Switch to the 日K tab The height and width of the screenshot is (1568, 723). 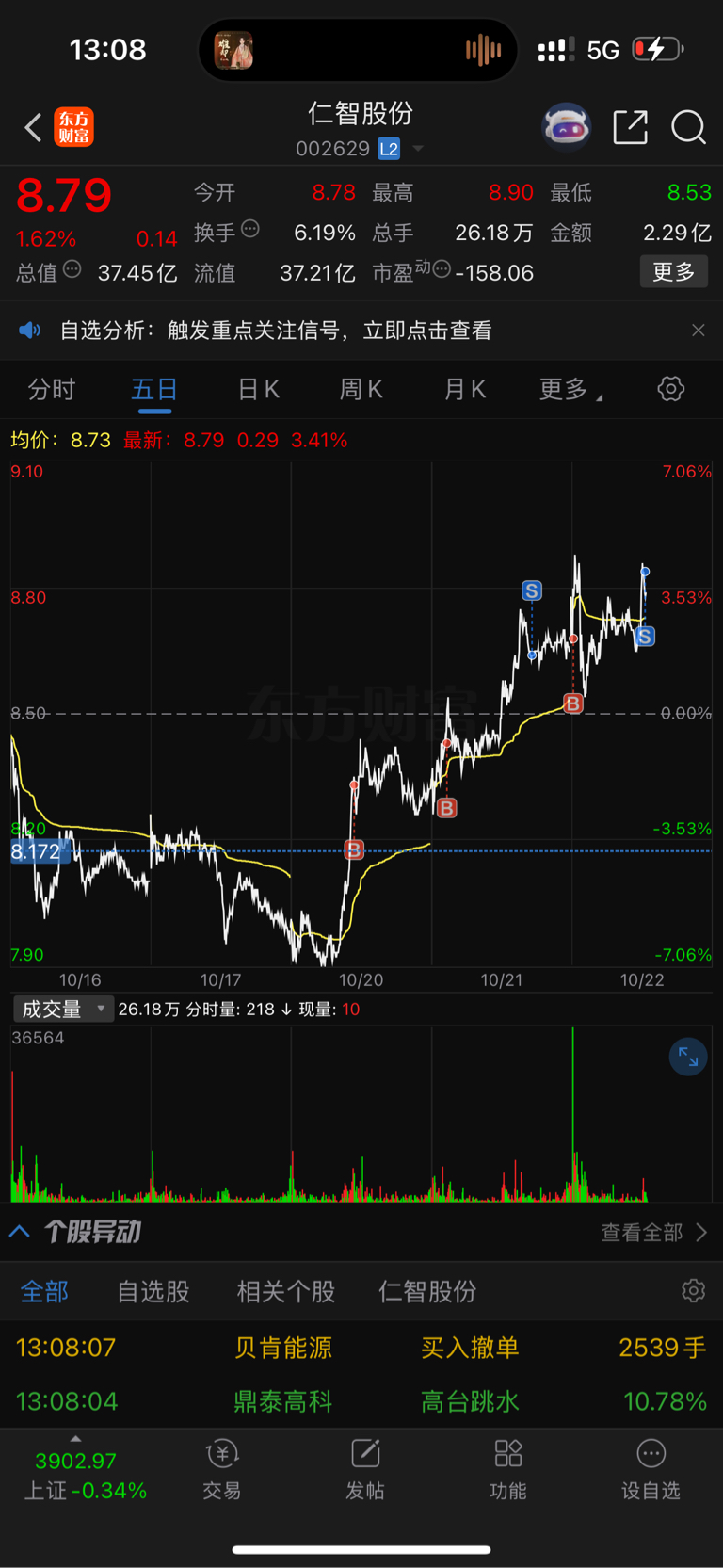click(x=258, y=389)
